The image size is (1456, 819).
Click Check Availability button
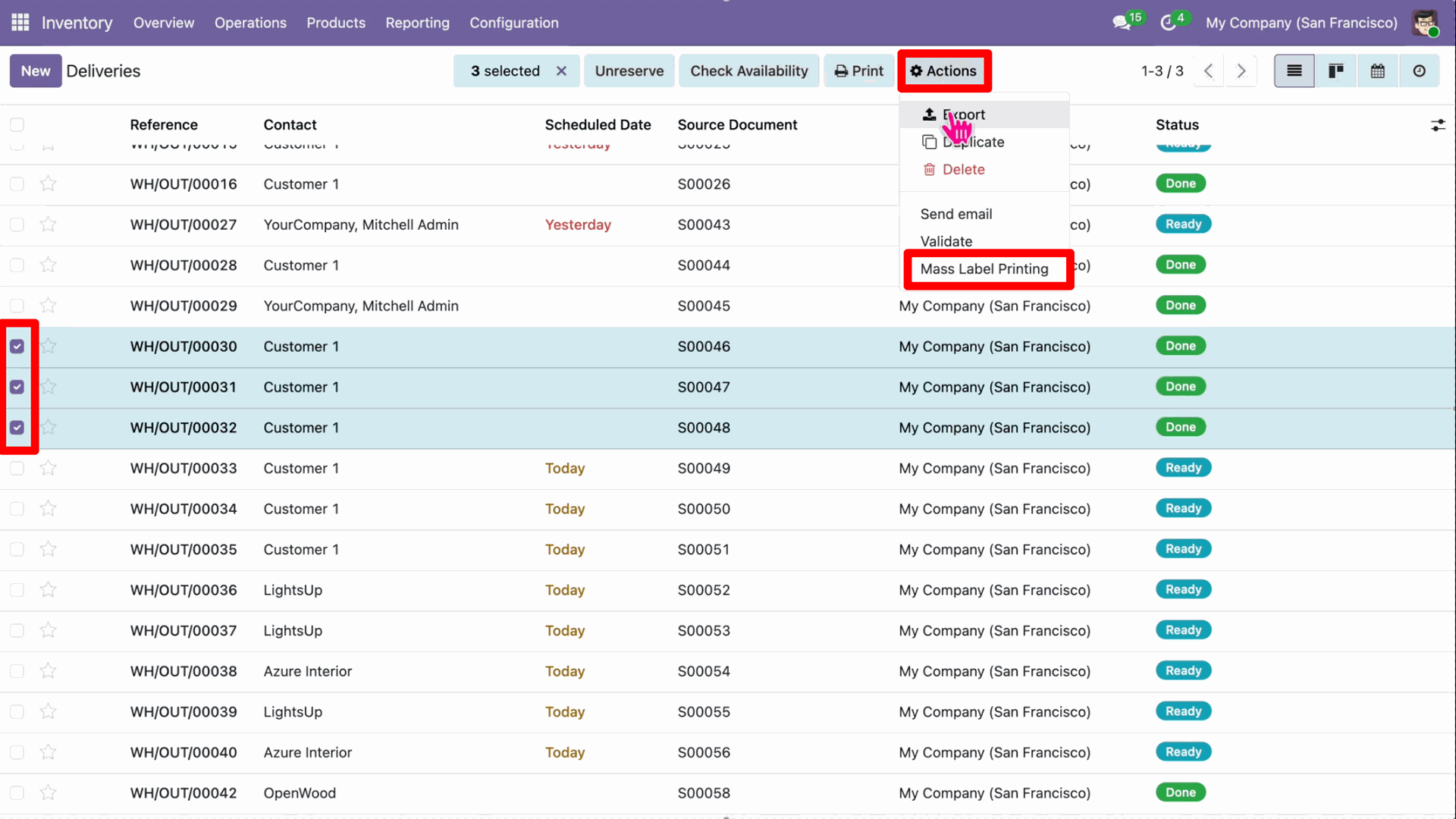[x=749, y=71]
